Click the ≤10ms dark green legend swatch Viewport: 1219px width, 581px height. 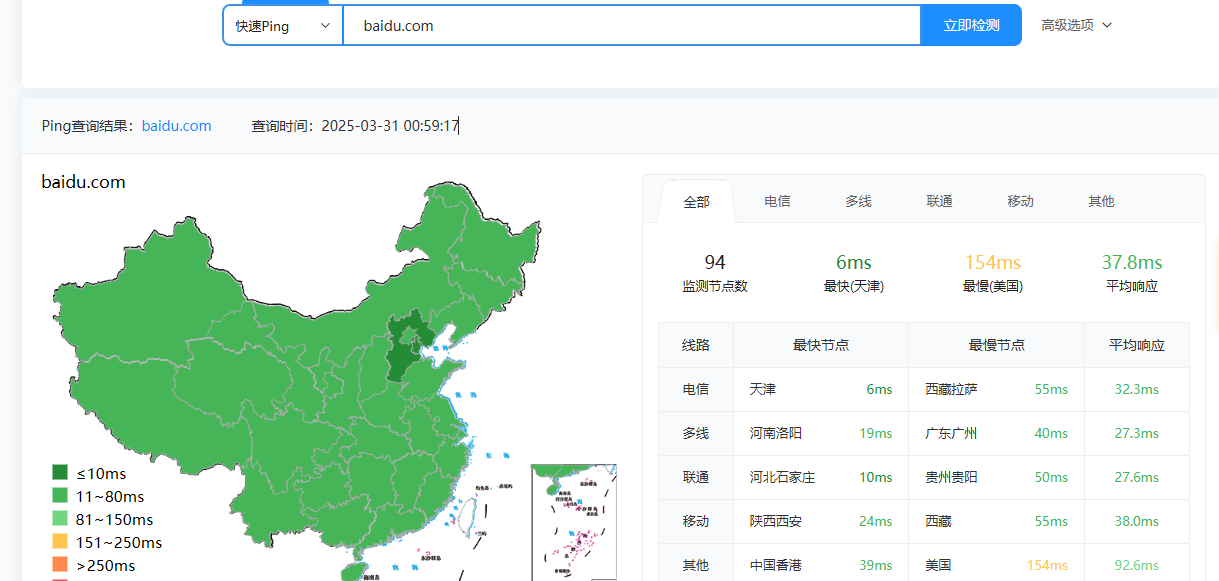tap(60, 473)
